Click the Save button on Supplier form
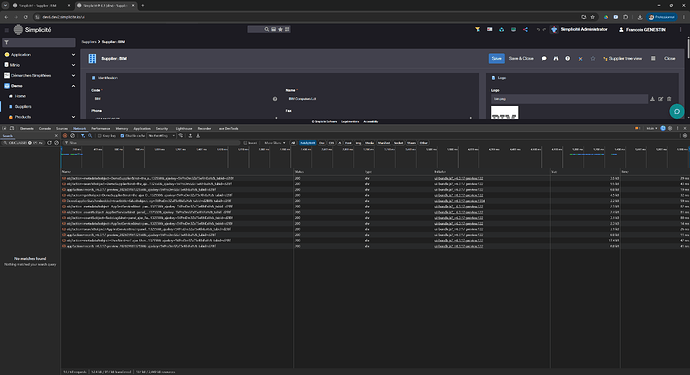The image size is (690, 375). pos(496,59)
